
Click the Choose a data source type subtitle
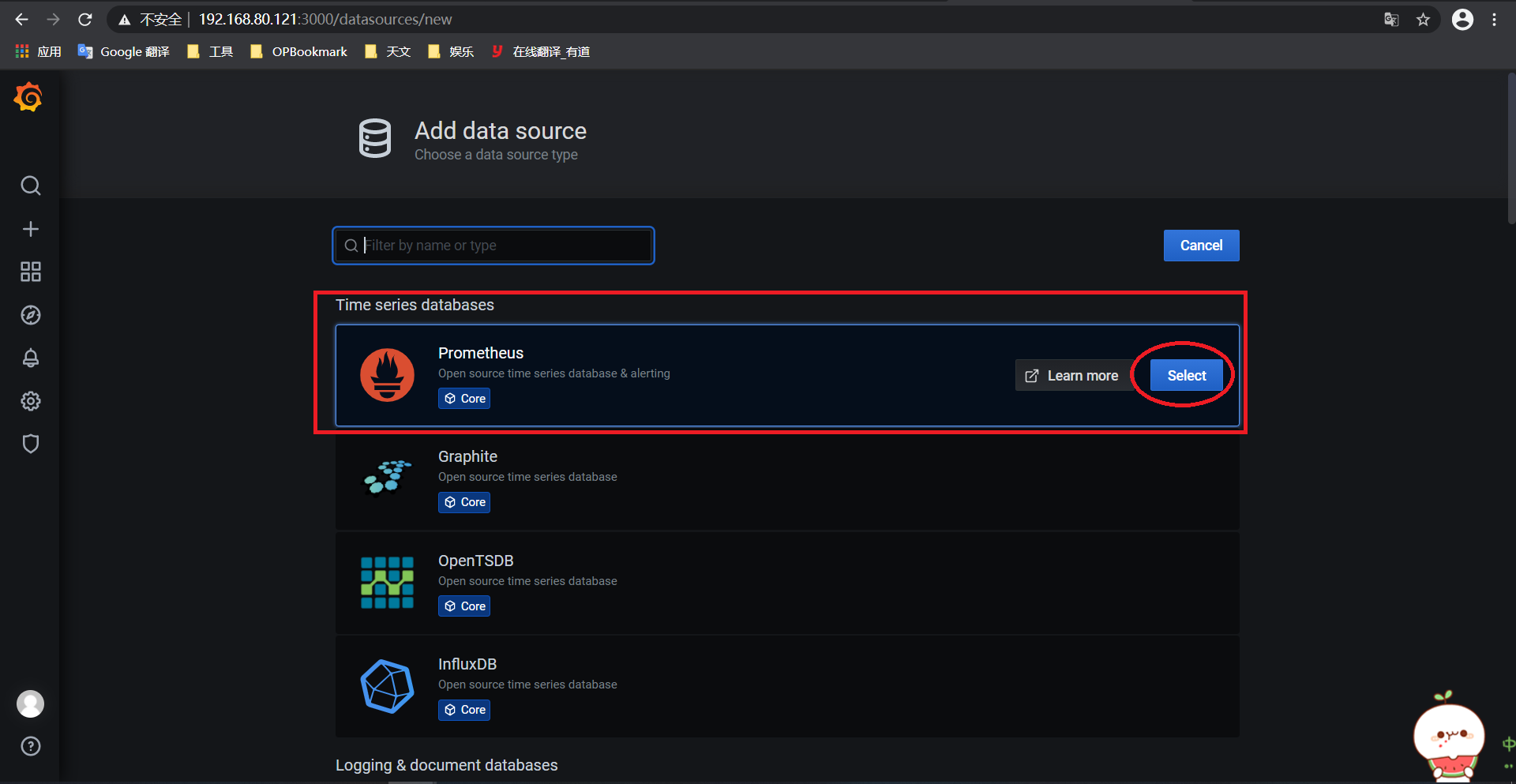(496, 155)
